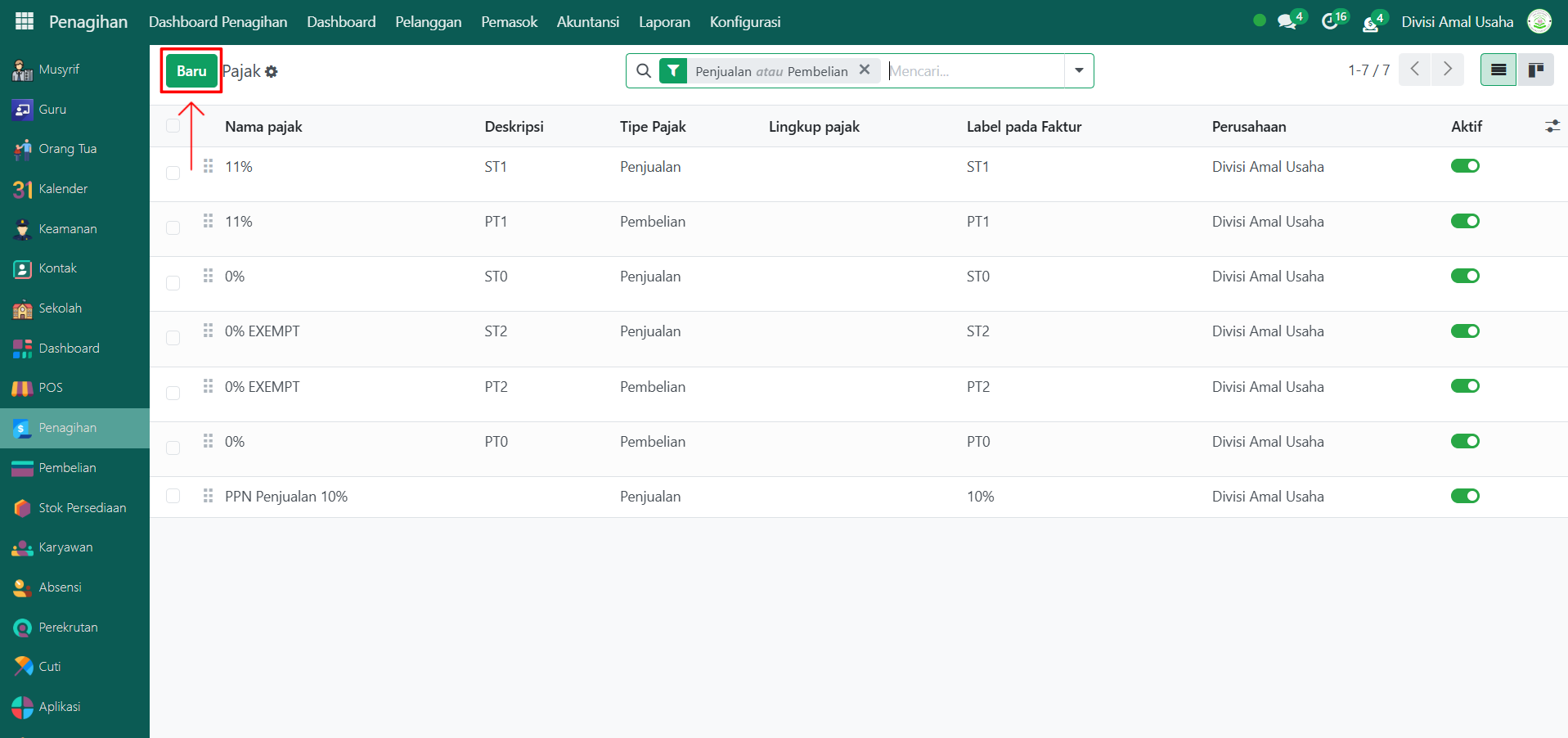
Task: Open the Akuntansi menu
Action: click(587, 22)
